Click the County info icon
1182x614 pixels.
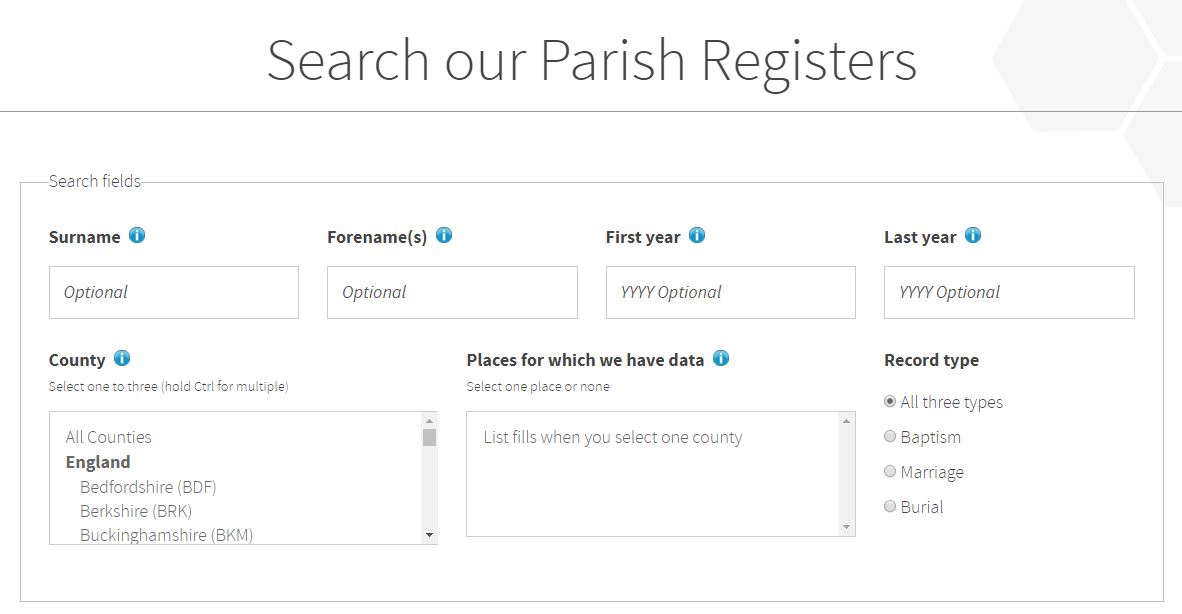122,358
